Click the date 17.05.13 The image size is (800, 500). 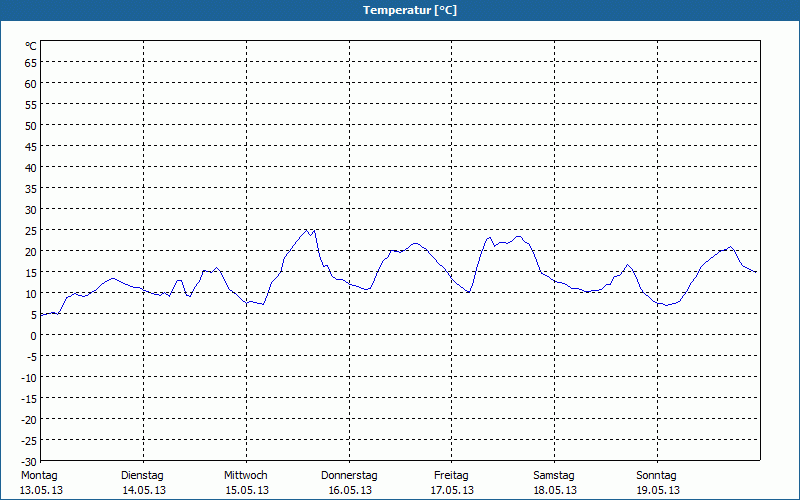click(453, 490)
